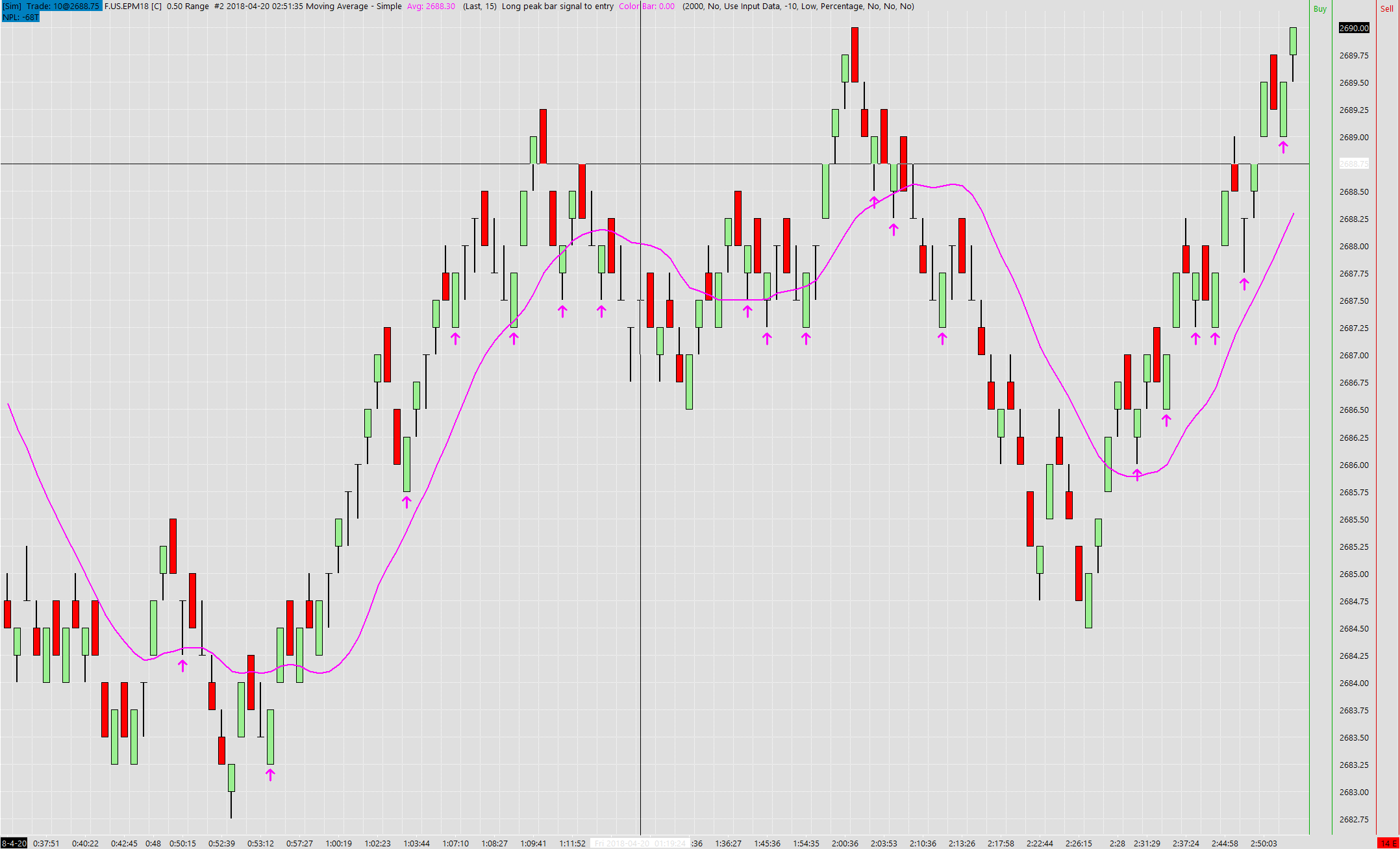The height and width of the screenshot is (849, 1400).
Task: Click the 2:00:36 time axis label
Action: tap(845, 843)
